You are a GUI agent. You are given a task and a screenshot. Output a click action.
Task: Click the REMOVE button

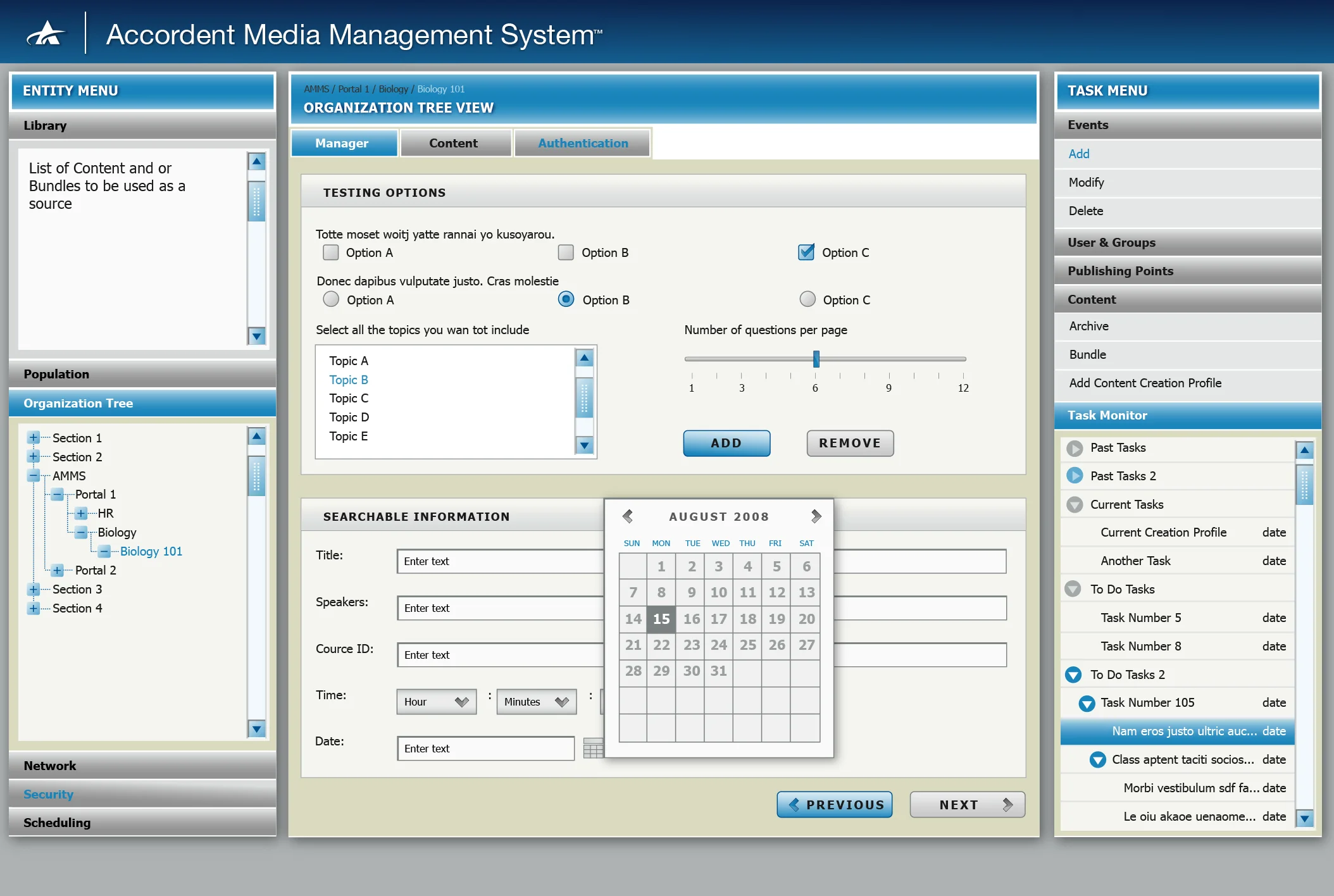(x=850, y=443)
